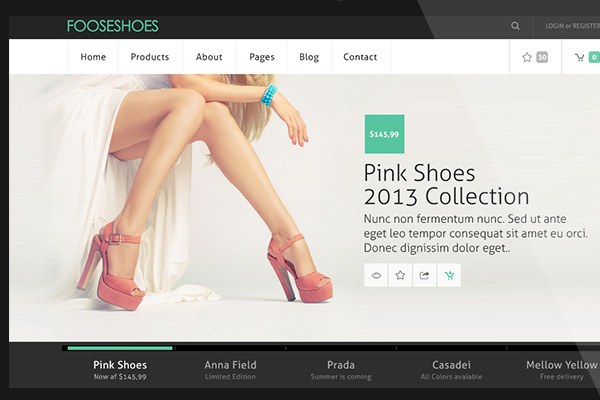Viewport: 600px width, 400px height.
Task: Select the Mellow Yellow slide tab
Action: click(x=561, y=370)
